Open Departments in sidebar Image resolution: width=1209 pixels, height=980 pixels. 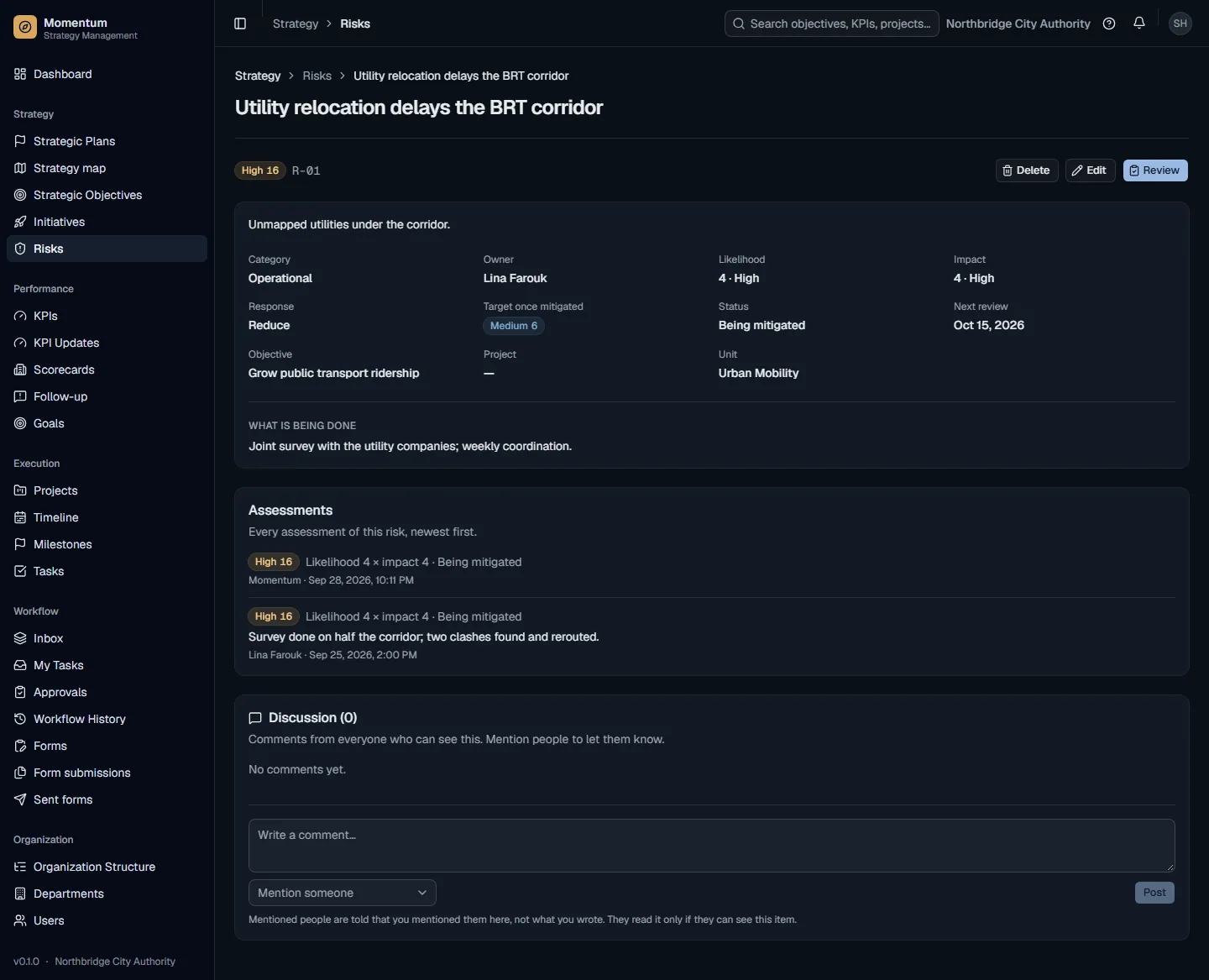(107, 894)
